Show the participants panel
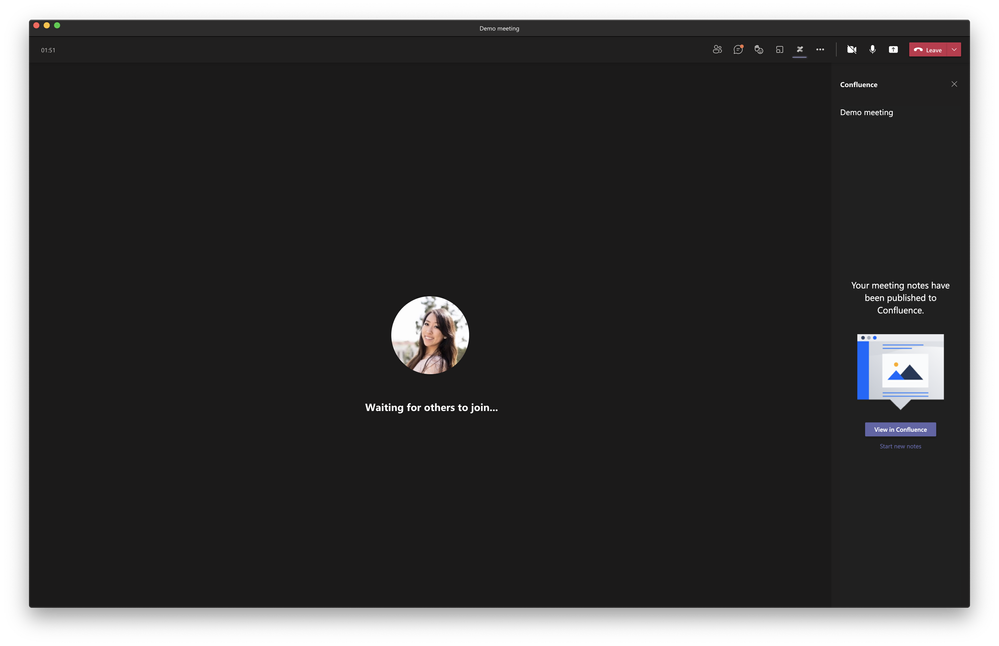 717,50
